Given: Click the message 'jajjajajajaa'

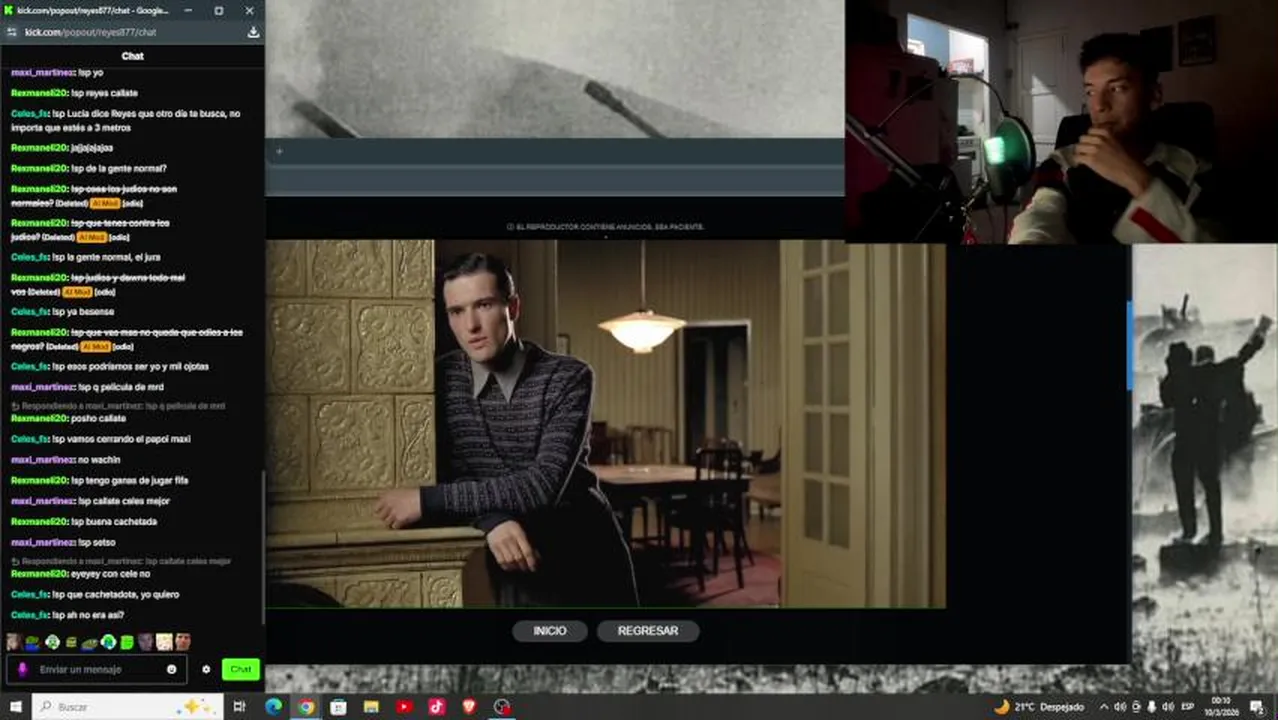Looking at the screenshot, I should click(x=92, y=148).
